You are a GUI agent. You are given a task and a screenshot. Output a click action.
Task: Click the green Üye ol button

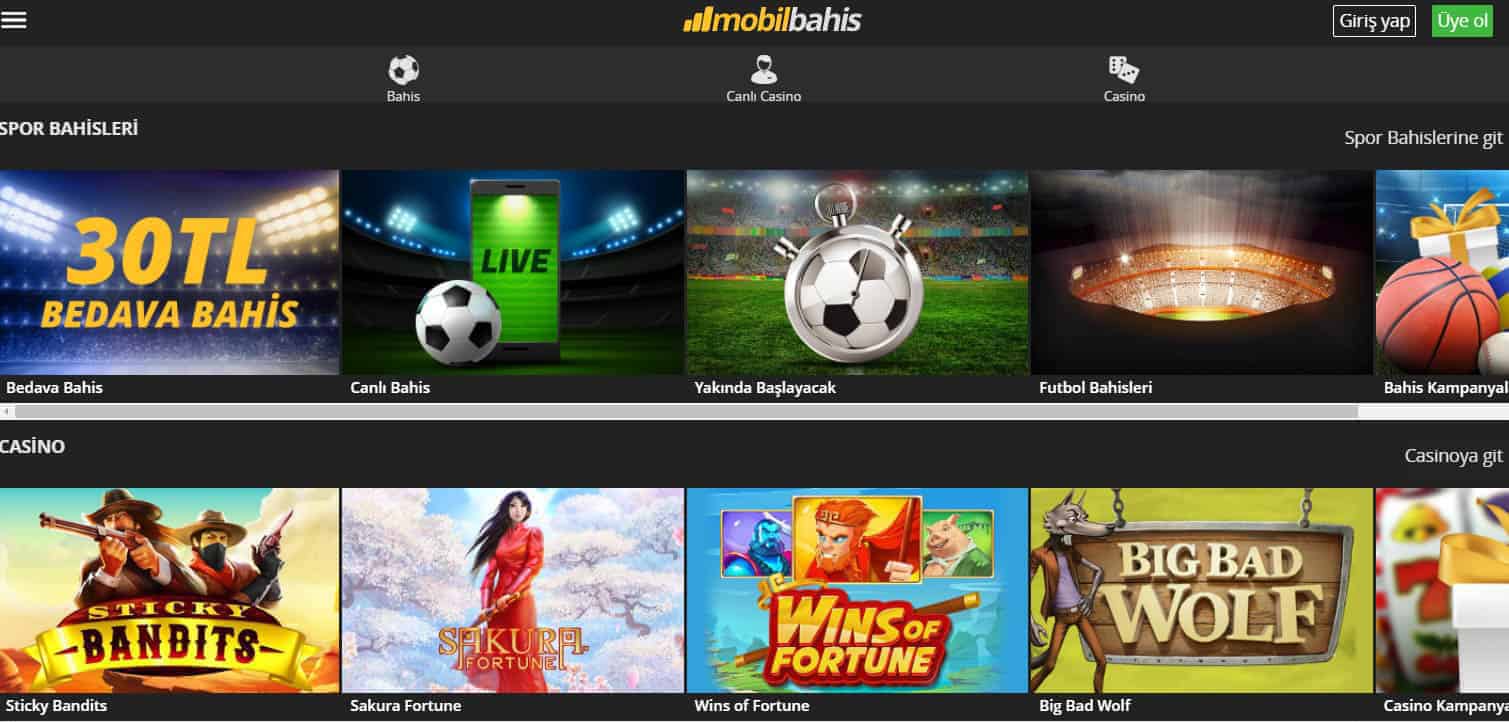[1462, 21]
